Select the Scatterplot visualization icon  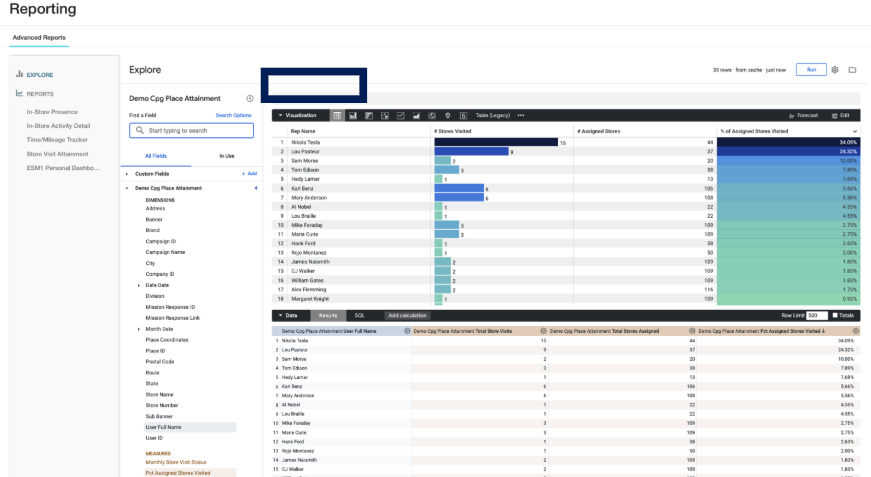(x=384, y=116)
